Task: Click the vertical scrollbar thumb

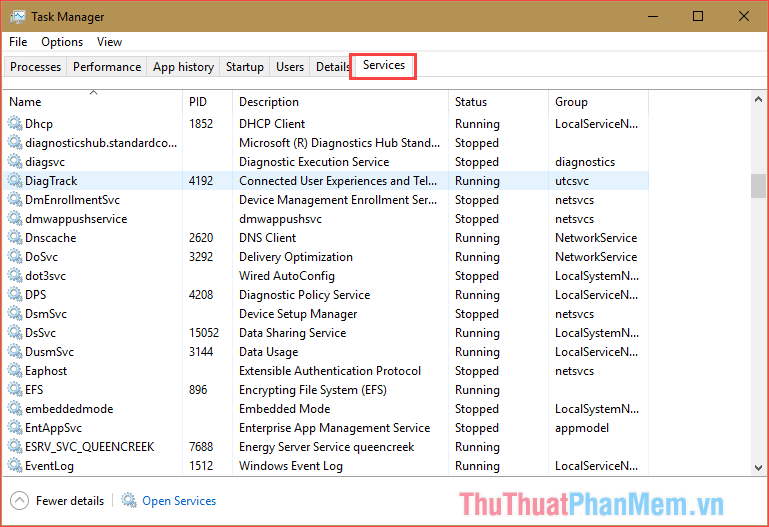Action: point(758,186)
